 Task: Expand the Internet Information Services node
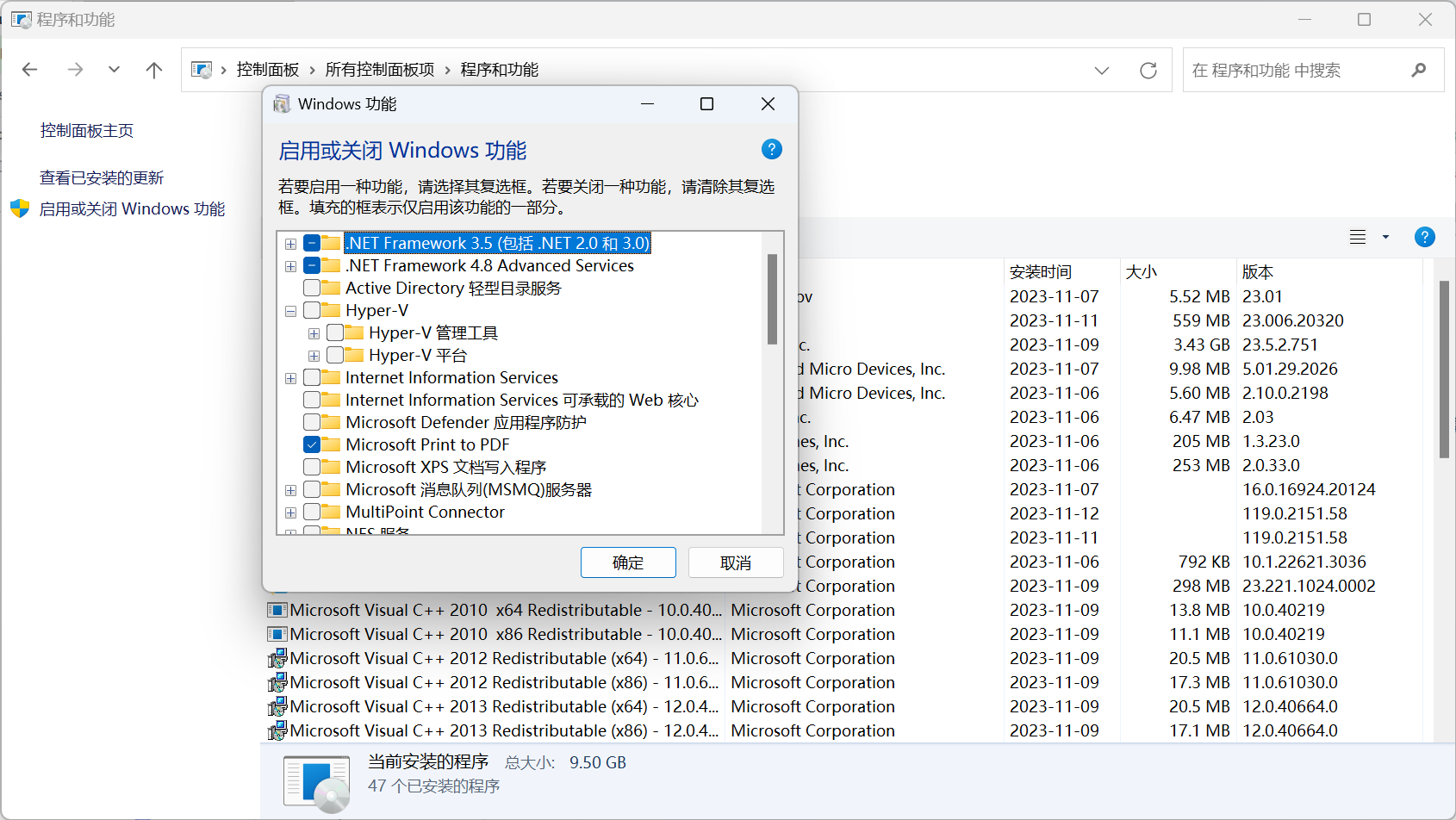point(290,377)
